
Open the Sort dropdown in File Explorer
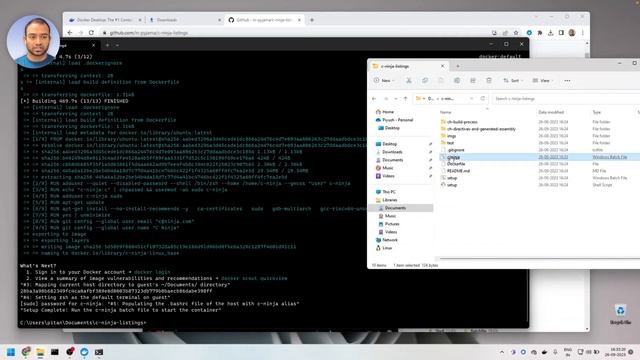513,81
